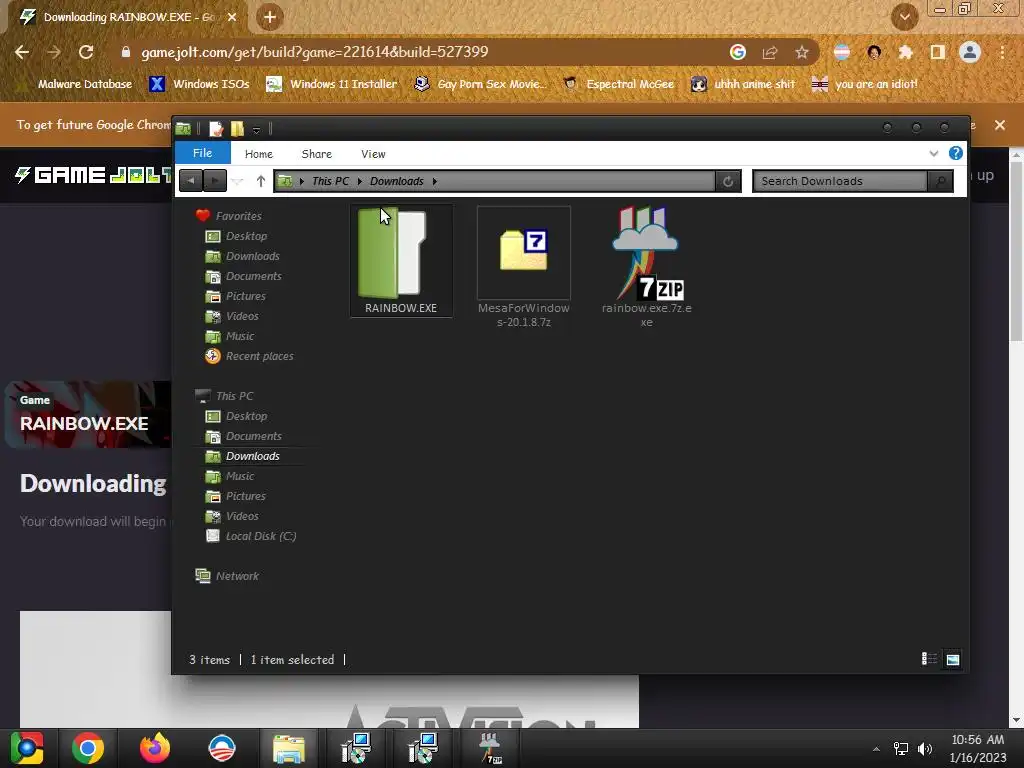Open Explorer help question mark icon
1024x768 pixels.
[955, 153]
